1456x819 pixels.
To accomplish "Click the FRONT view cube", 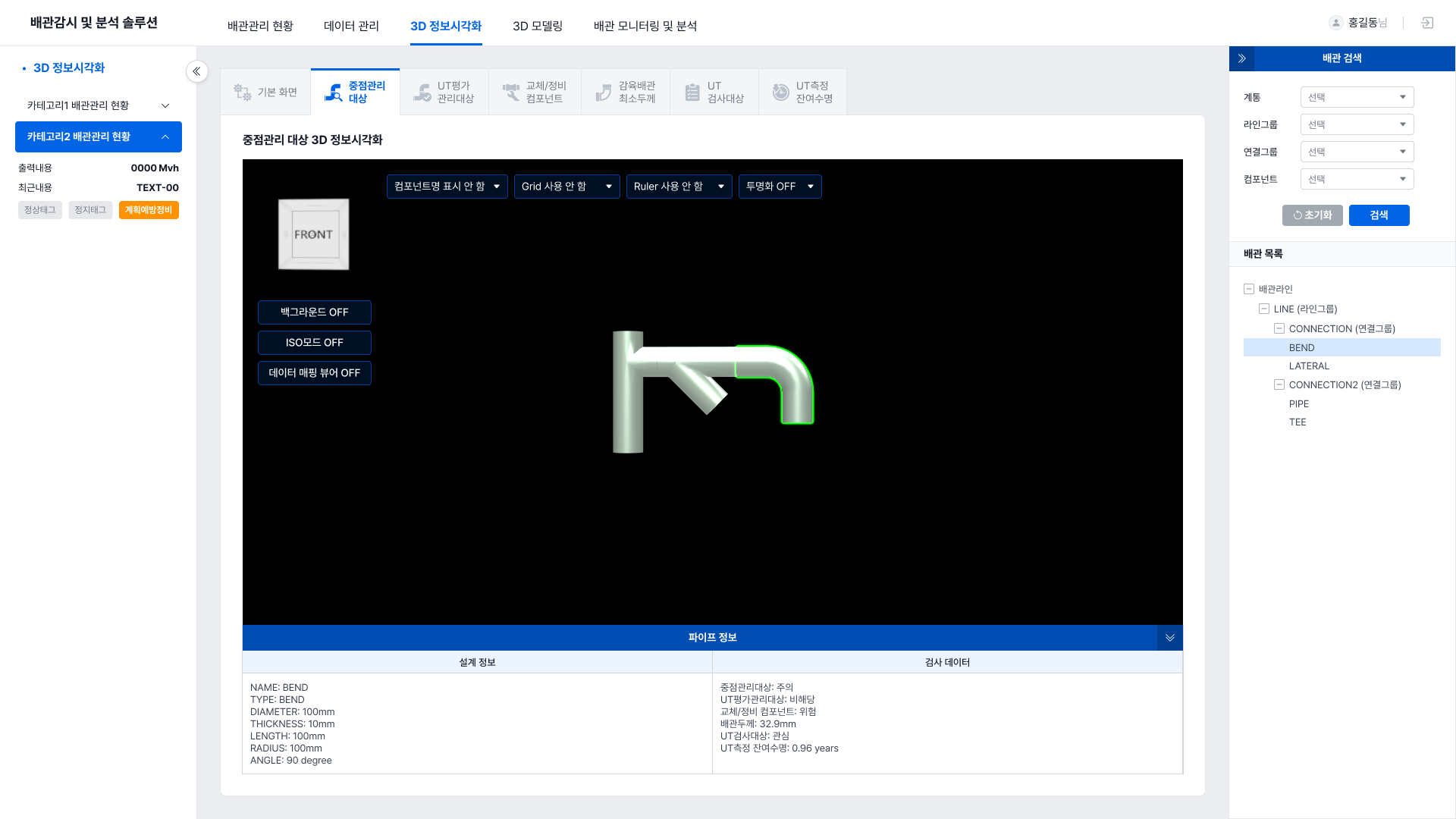I will [x=313, y=234].
